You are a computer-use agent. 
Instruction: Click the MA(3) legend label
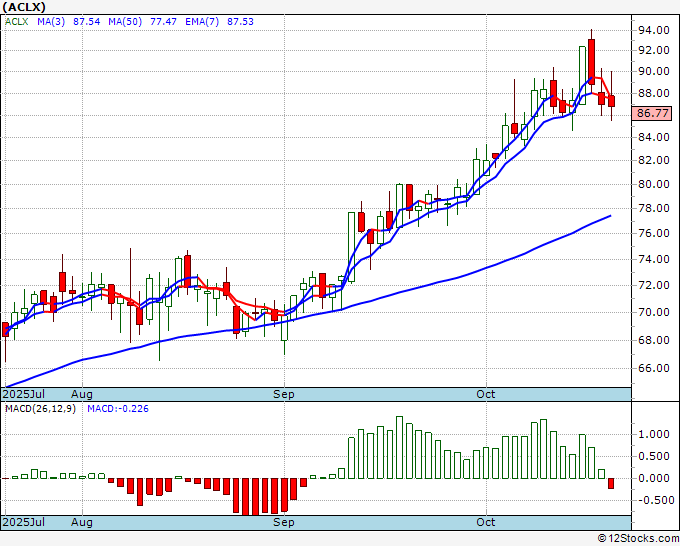[x=51, y=22]
